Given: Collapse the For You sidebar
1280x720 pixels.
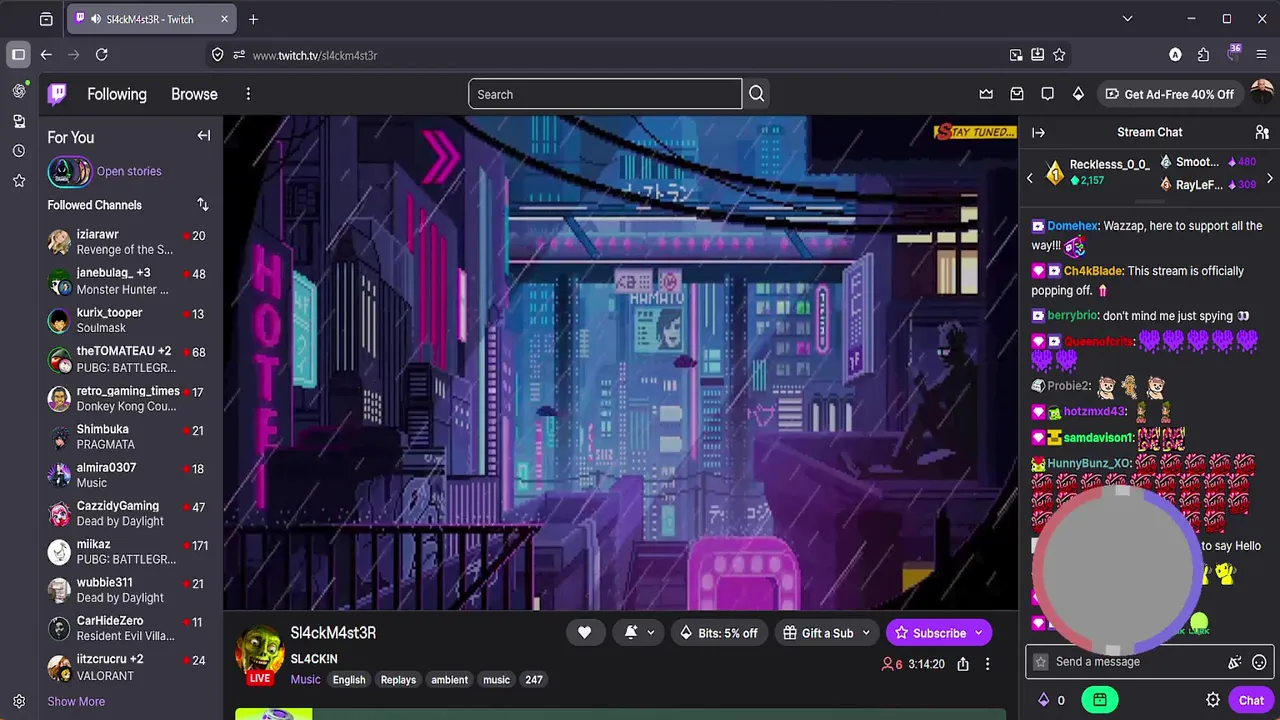Looking at the screenshot, I should coord(204,136).
